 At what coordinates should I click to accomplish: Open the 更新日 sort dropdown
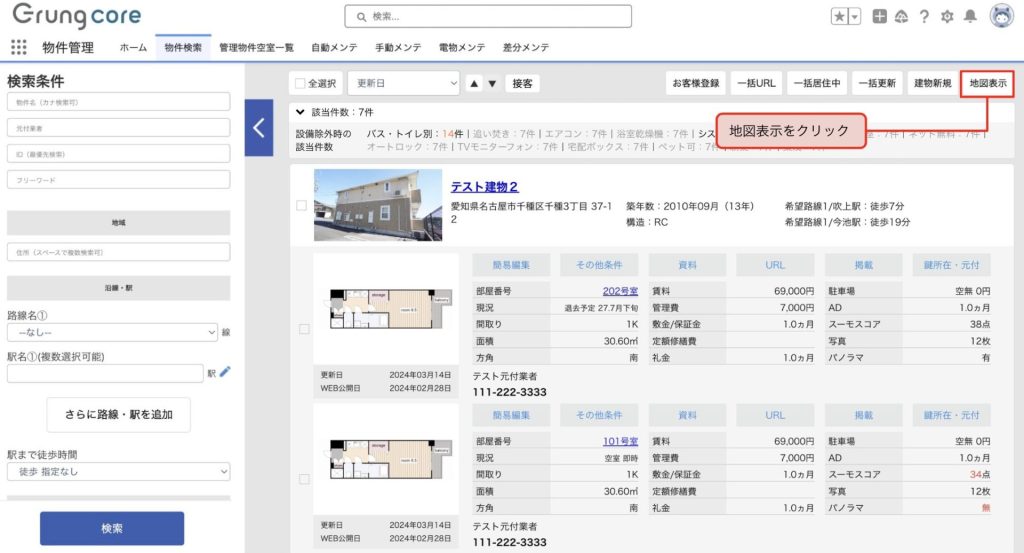tap(403, 84)
